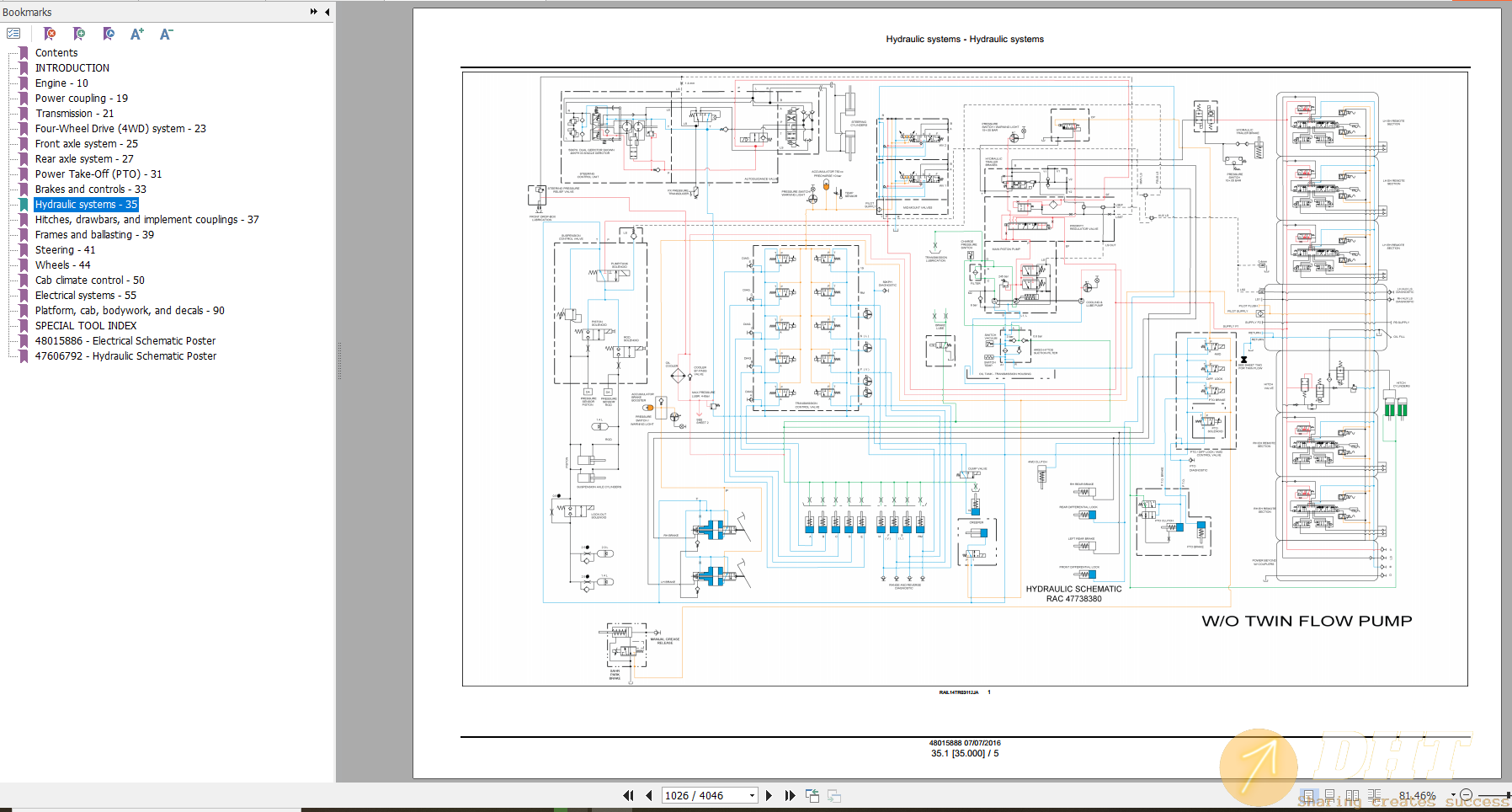1512x812 pixels.
Task: Go to the previous view icon
Action: coord(812,794)
